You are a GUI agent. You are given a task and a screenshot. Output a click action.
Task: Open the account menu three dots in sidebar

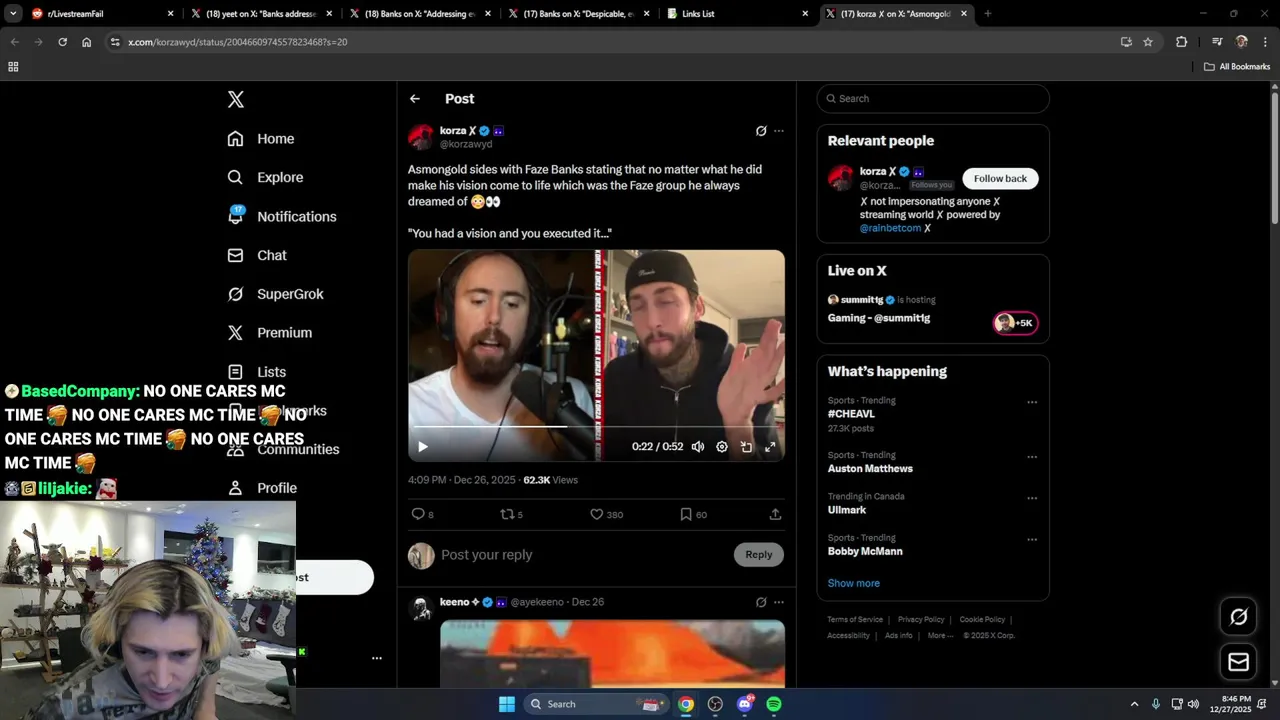[377, 658]
